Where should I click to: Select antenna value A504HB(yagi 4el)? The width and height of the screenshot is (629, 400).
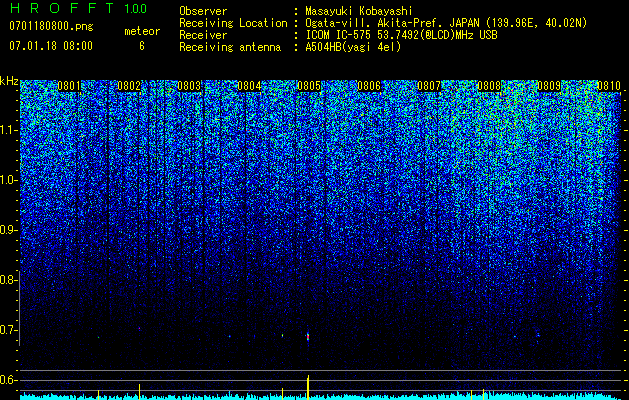click(353, 47)
